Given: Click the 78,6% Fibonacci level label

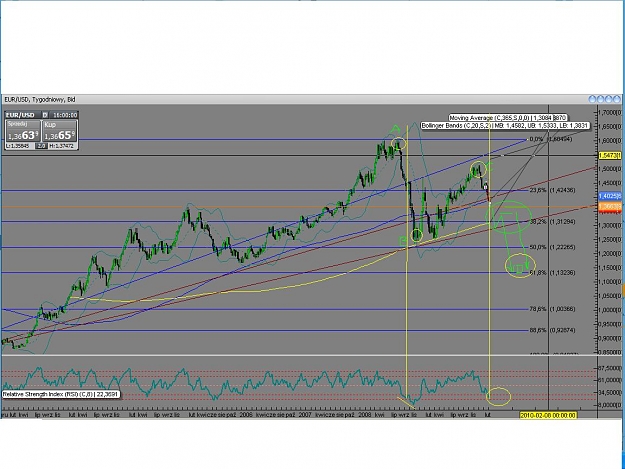Looking at the screenshot, I should point(552,309).
